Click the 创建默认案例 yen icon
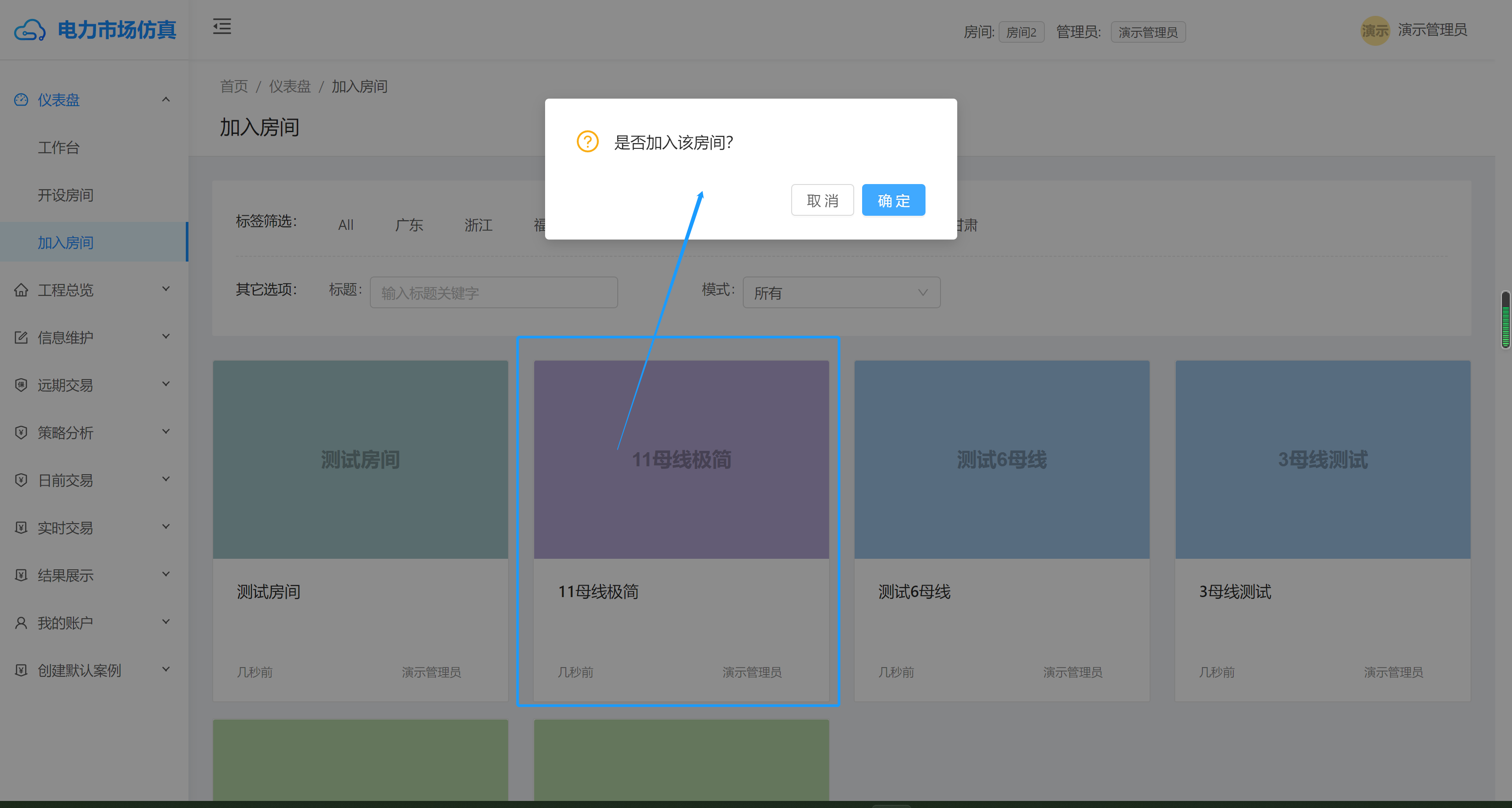Viewport: 1512px width, 808px height. (x=21, y=670)
